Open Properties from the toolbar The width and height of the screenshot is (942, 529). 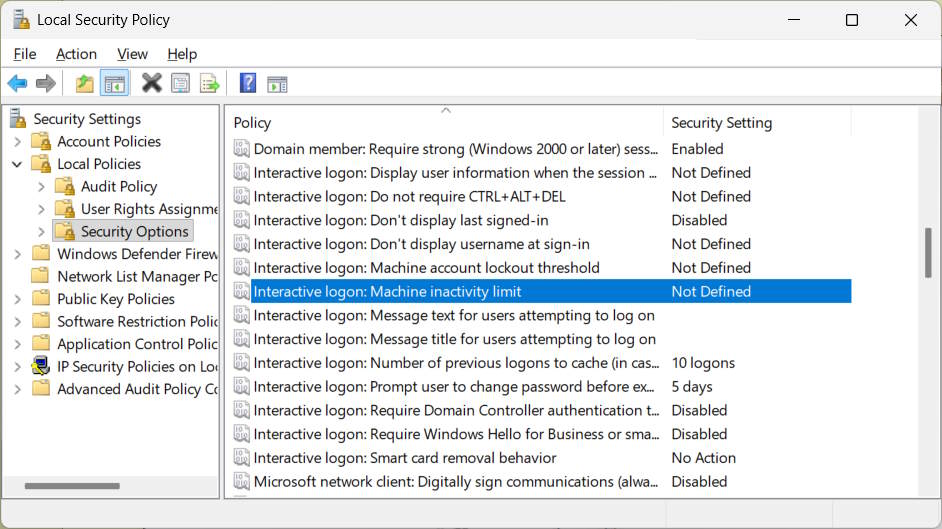click(x=180, y=83)
